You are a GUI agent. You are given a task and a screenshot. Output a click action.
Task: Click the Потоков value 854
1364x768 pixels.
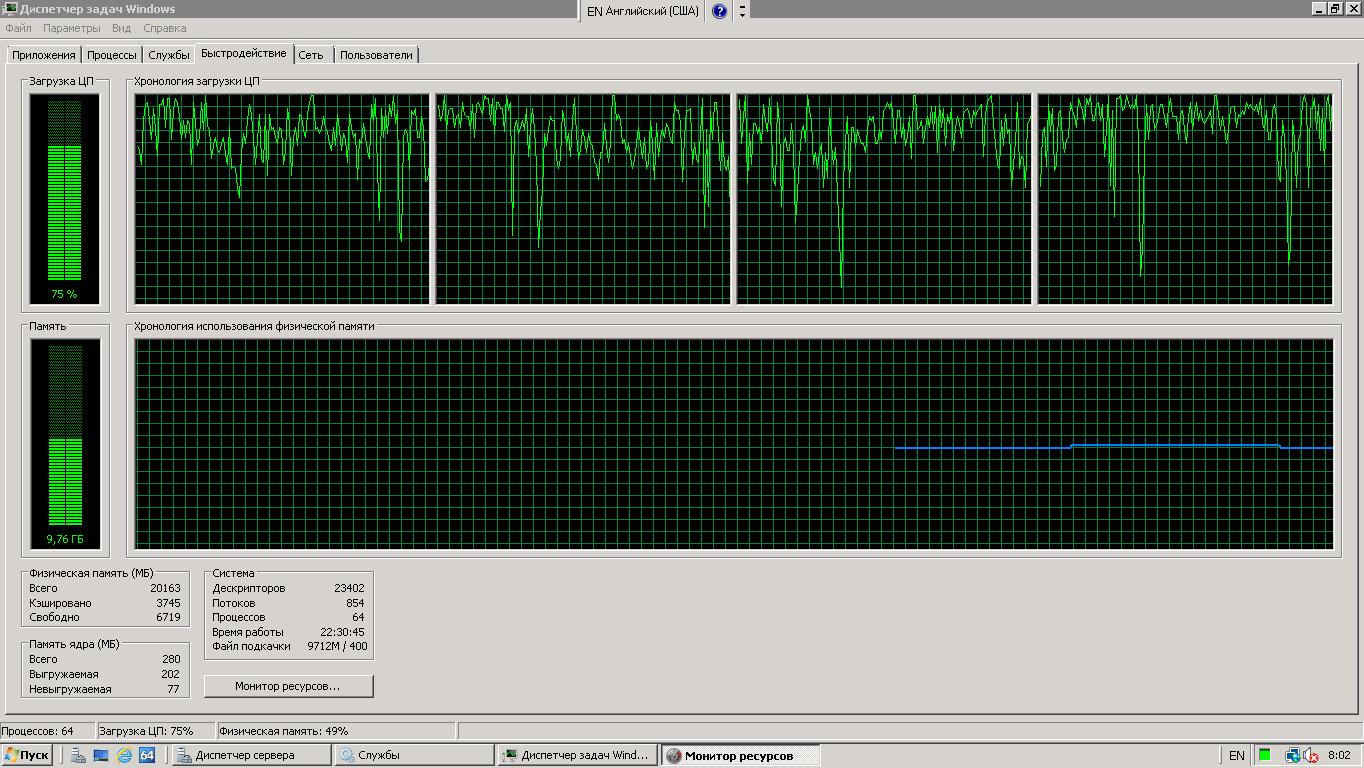[355, 603]
